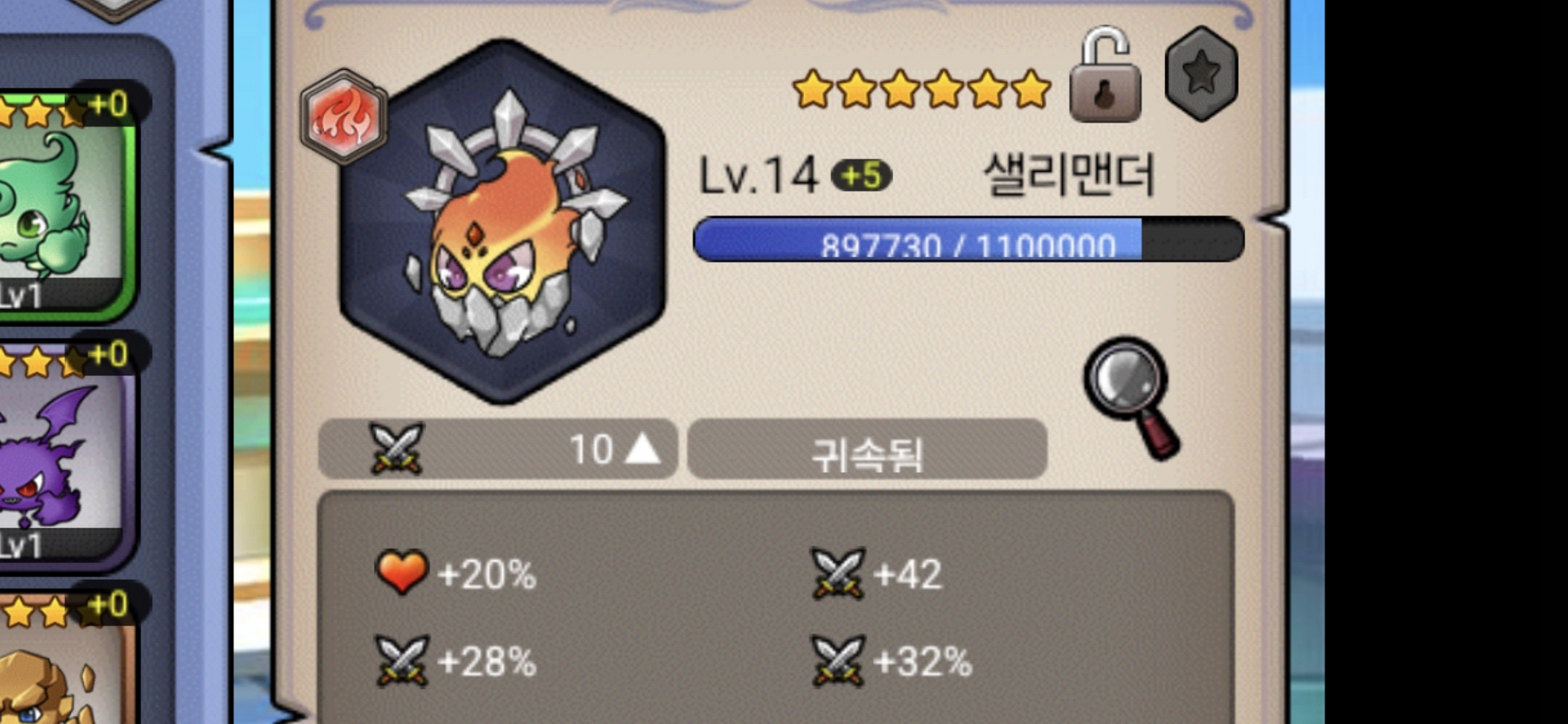Tap the crossed swords +32% stat
1568x724 pixels.
click(x=891, y=661)
